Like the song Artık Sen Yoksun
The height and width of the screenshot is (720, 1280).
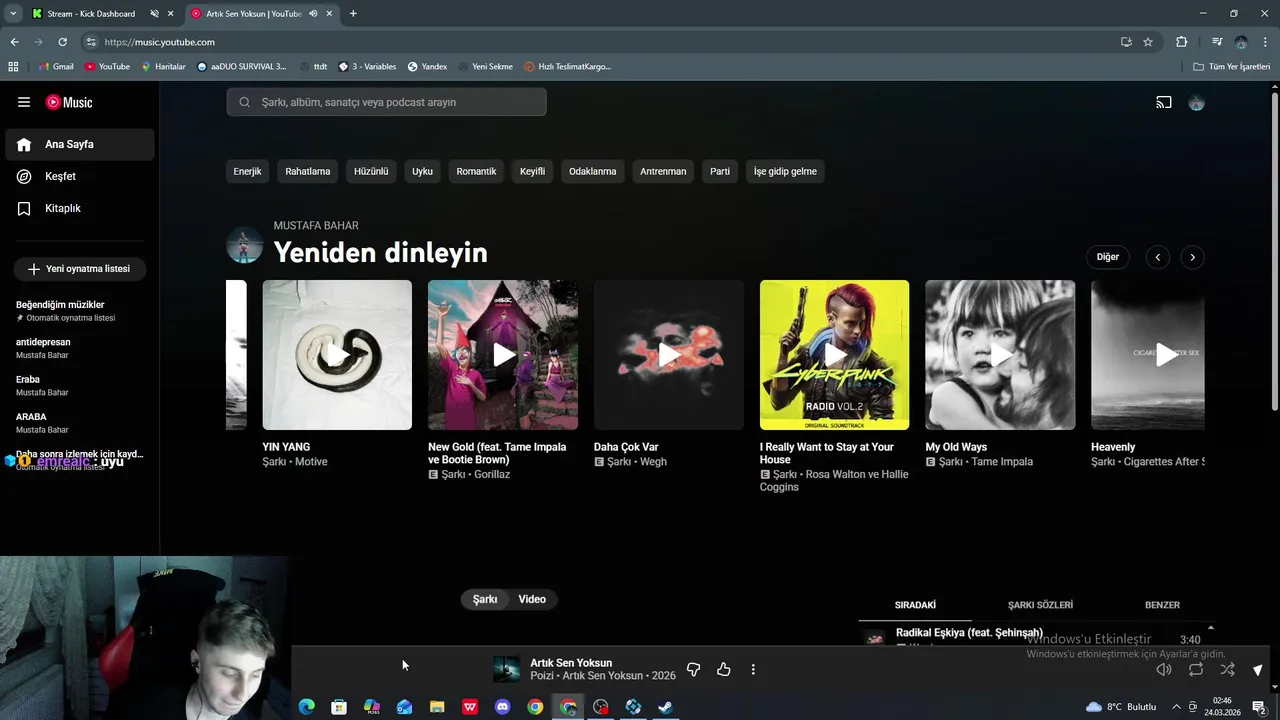pos(724,669)
